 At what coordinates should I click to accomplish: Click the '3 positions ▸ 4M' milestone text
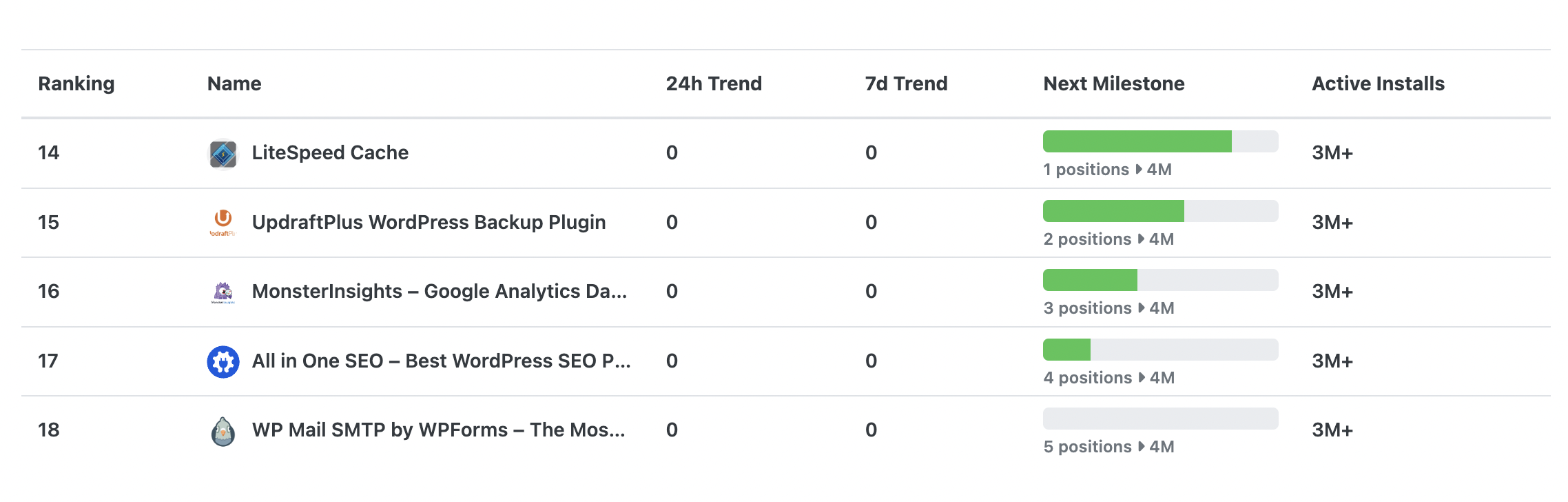click(1108, 308)
